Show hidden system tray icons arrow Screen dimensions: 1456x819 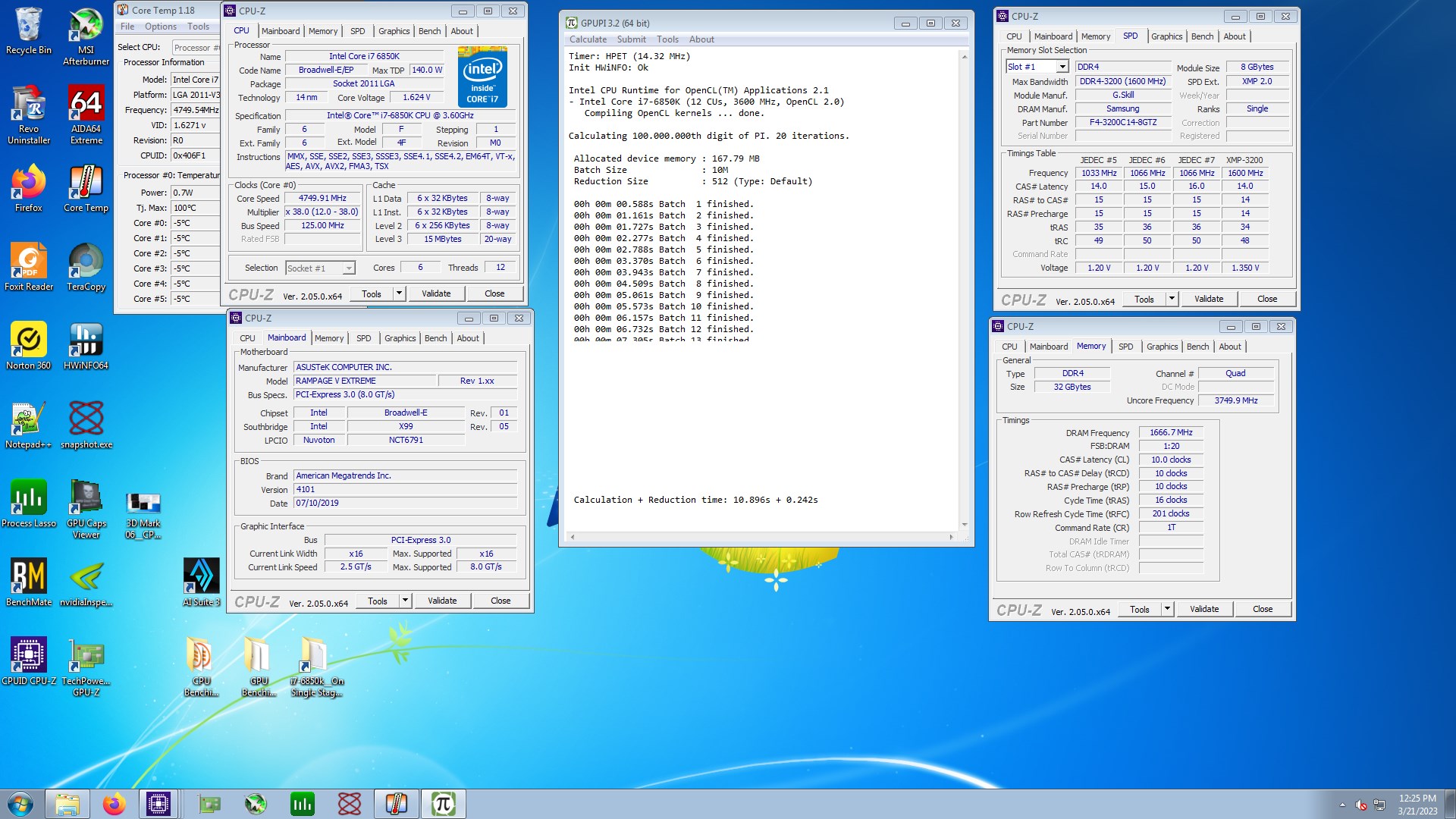pos(1342,805)
